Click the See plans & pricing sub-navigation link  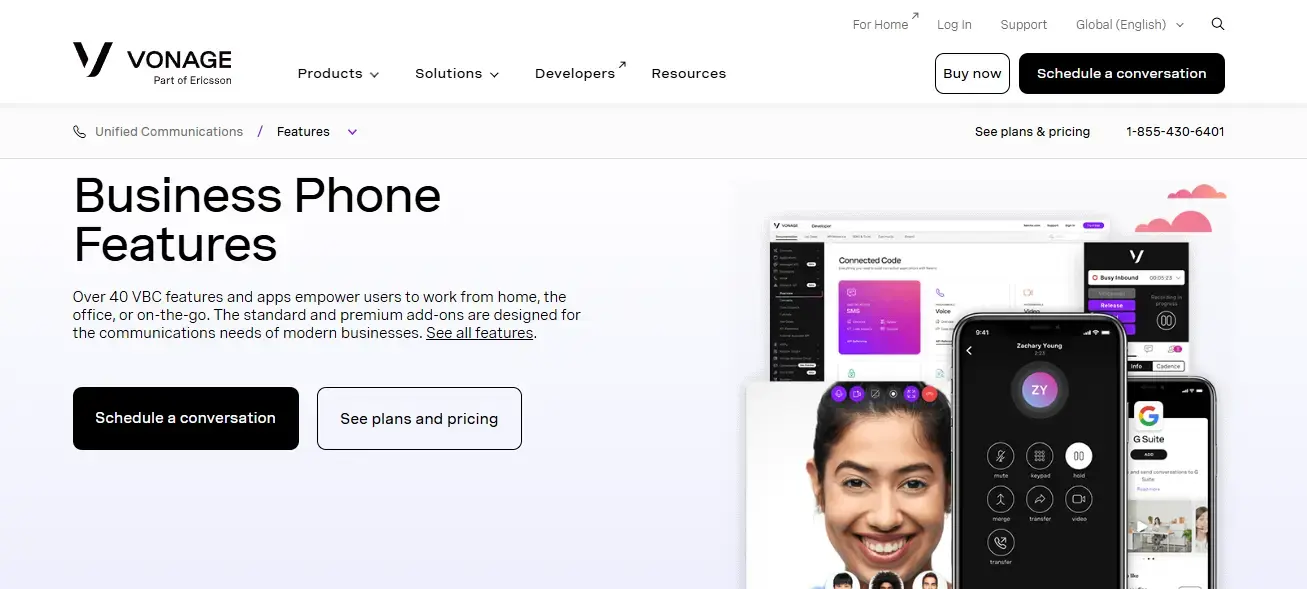coord(1032,132)
